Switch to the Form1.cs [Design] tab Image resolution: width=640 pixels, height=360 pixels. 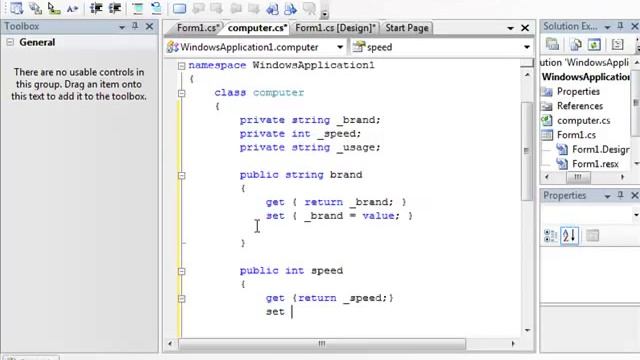[x=335, y=28]
